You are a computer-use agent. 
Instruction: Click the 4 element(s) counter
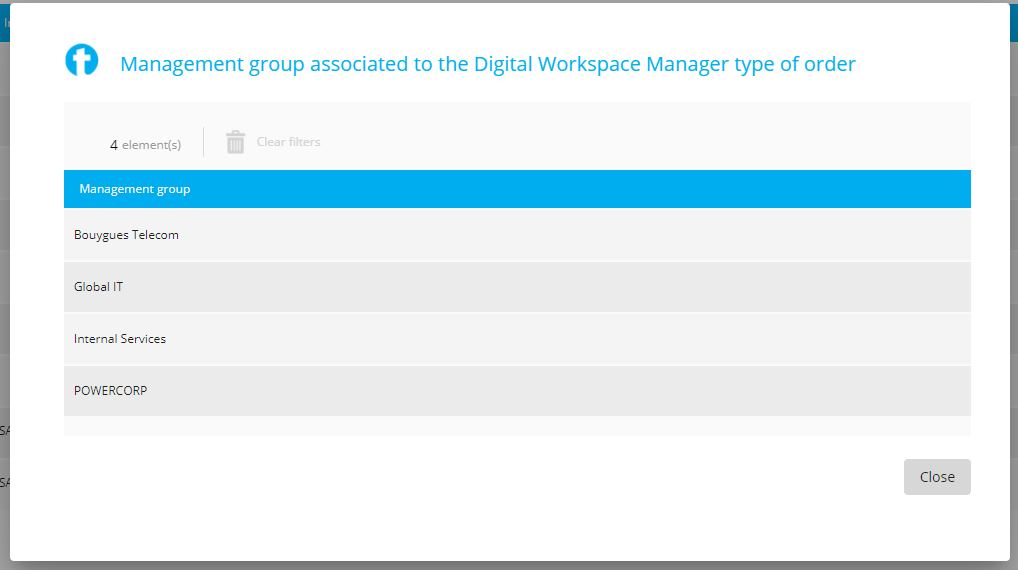145,145
